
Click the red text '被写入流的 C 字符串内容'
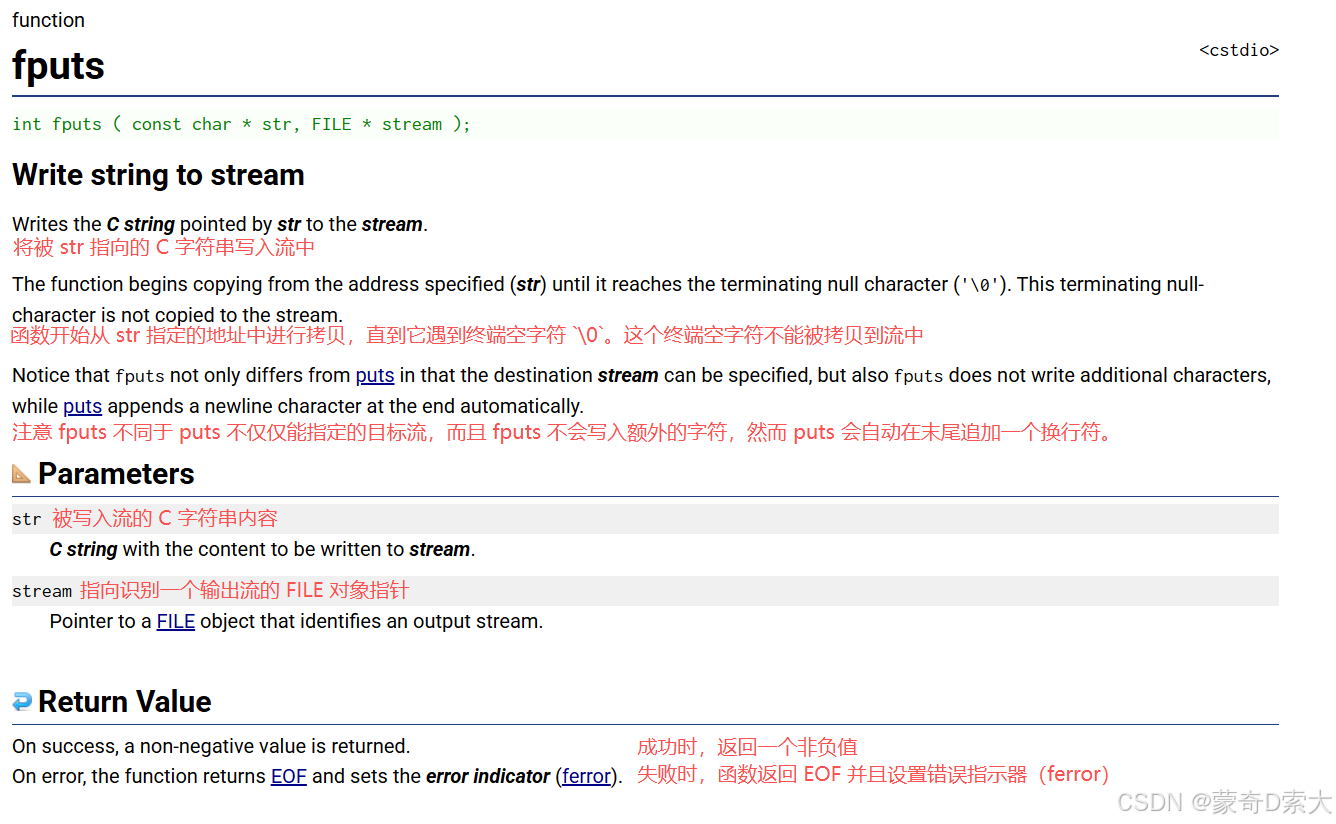(x=165, y=518)
